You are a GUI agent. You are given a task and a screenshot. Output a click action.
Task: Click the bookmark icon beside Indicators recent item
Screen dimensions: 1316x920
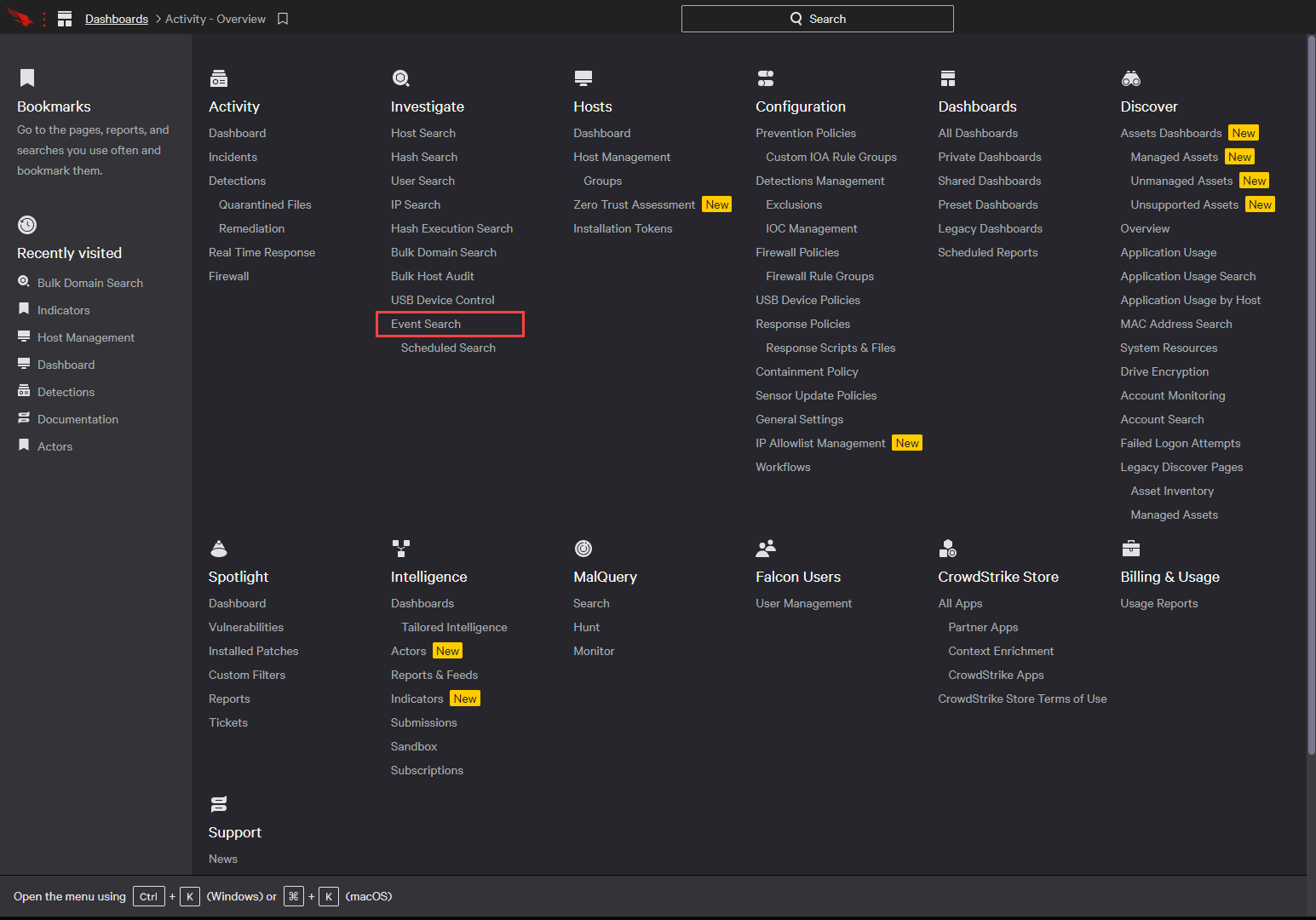tap(24, 309)
